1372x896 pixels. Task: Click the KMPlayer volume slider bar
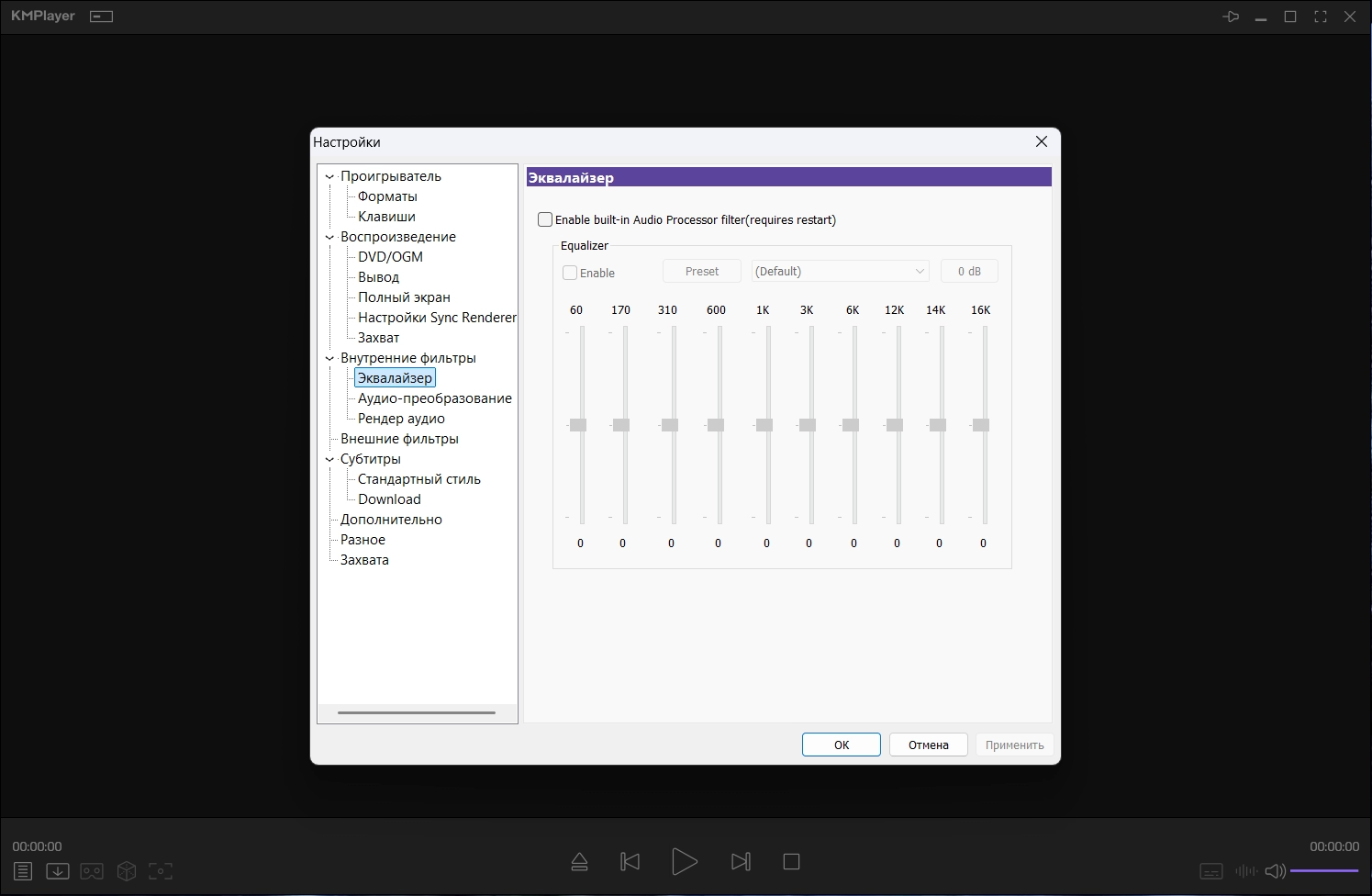point(1324,870)
